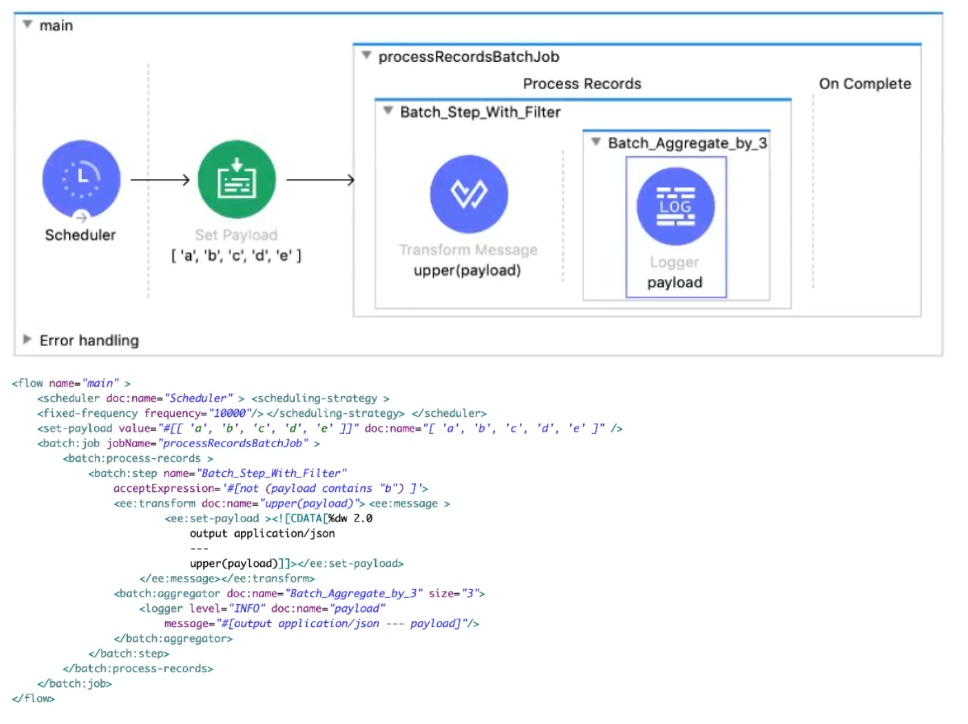Click the Logger LOG icon
968x724 pixels.
pos(675,206)
